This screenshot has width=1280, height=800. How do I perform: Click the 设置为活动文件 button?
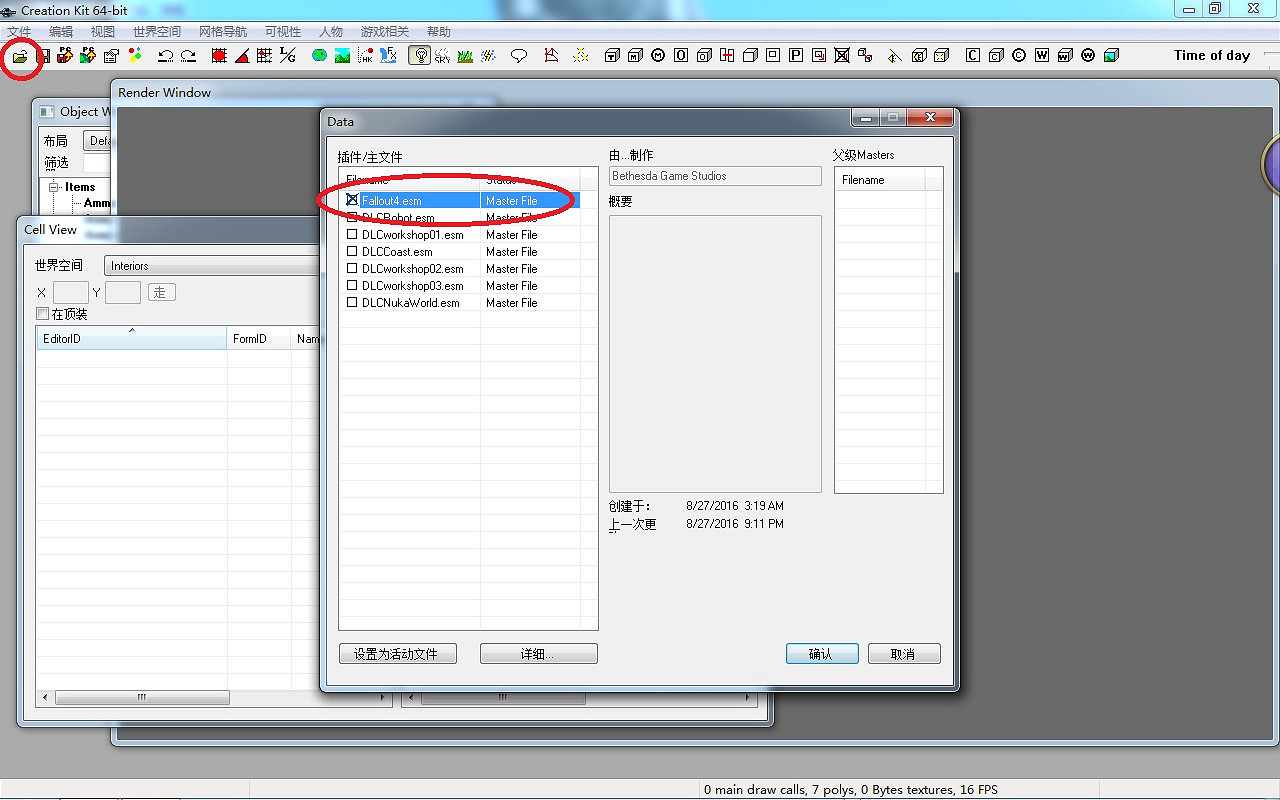click(x=397, y=654)
